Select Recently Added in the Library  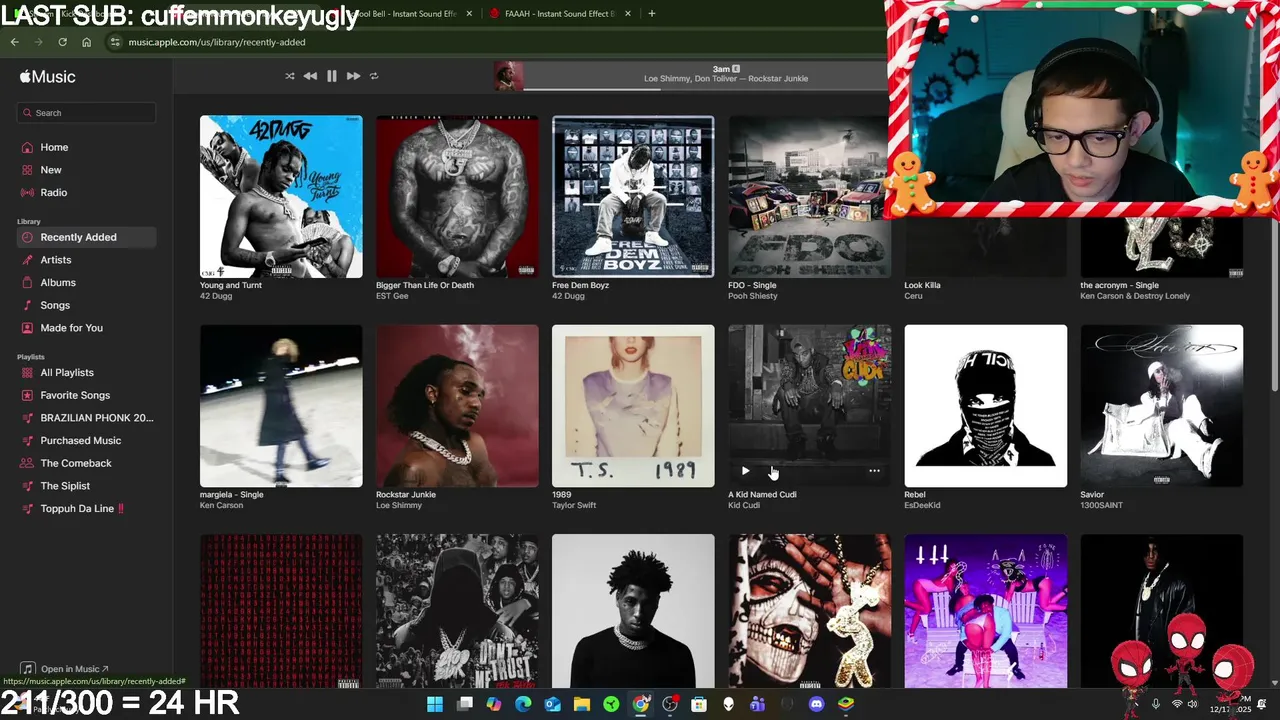click(x=86, y=237)
